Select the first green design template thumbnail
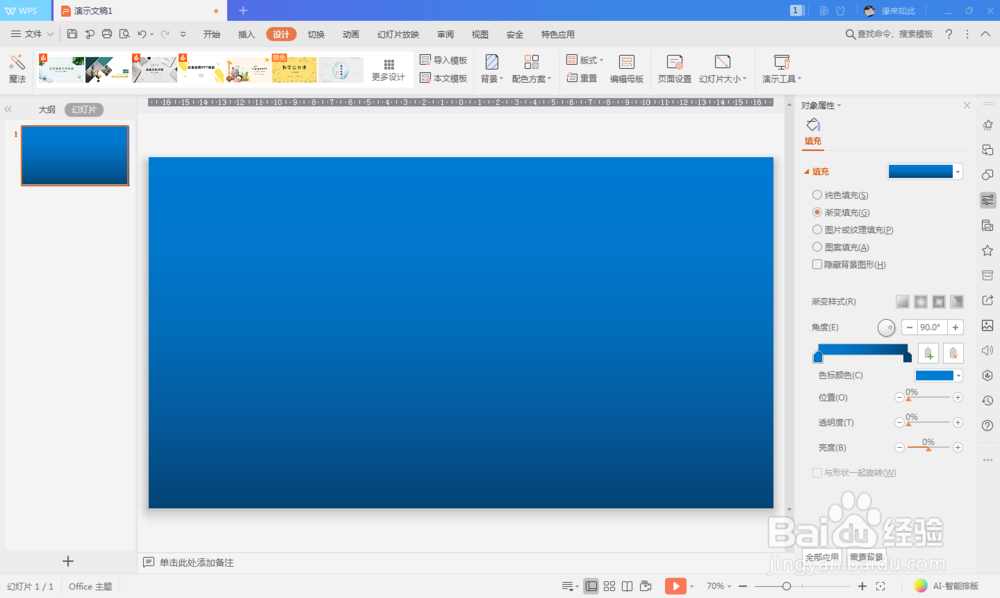This screenshot has width=1000, height=598. (61, 69)
